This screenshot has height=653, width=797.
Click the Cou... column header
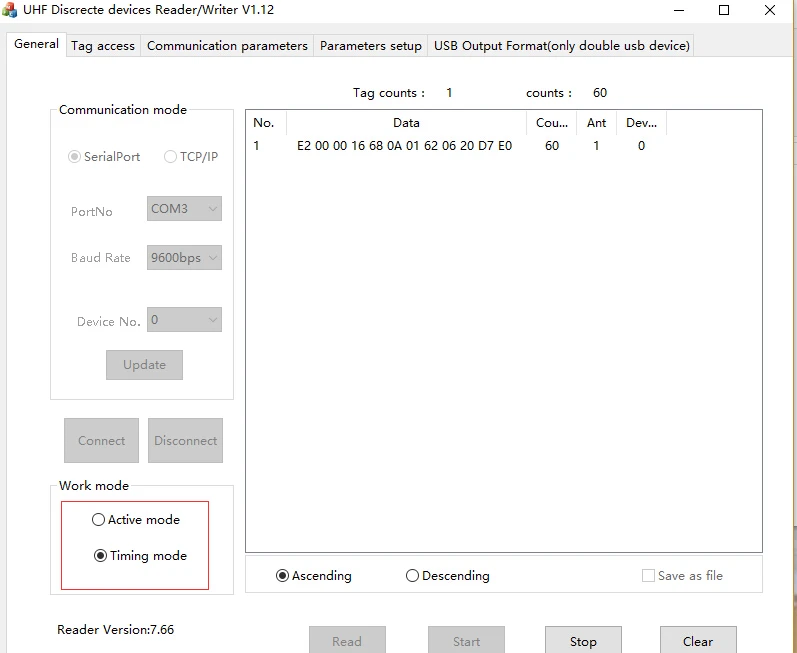click(551, 122)
